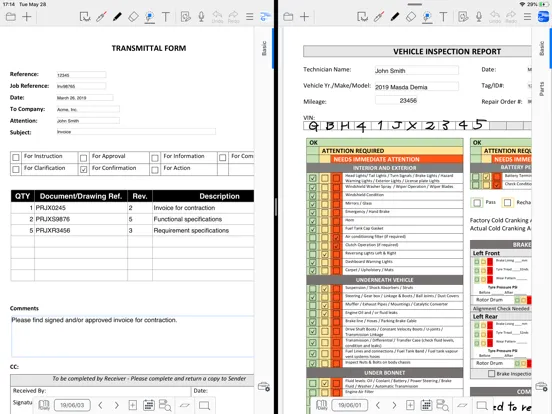552x414 pixels.
Task: Open the toolbox settings icon in left window
Action: (264, 387)
